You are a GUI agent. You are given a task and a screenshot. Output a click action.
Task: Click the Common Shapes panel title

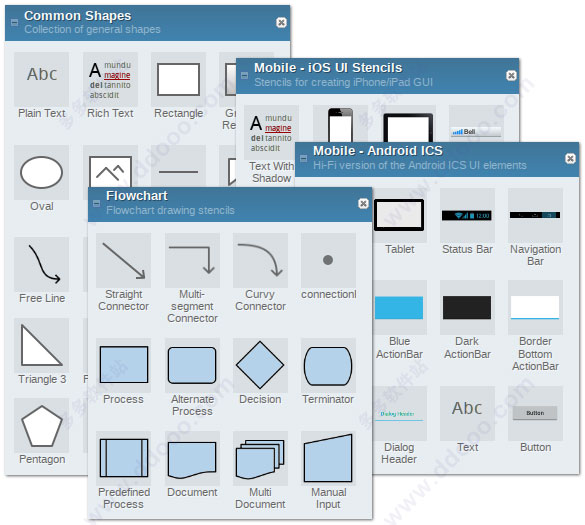[x=78, y=16]
